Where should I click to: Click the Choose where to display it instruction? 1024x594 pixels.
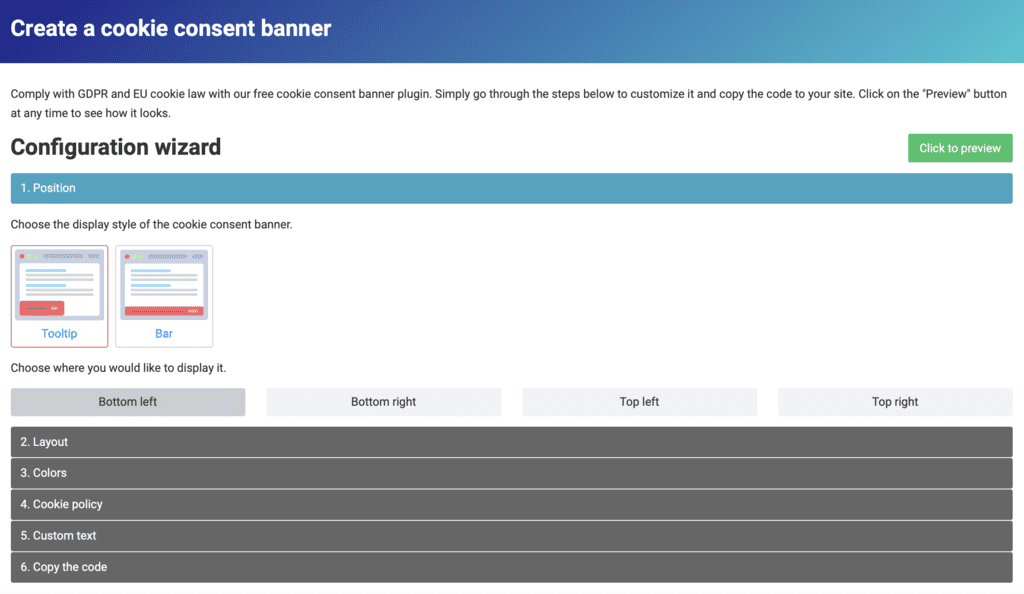coord(118,368)
